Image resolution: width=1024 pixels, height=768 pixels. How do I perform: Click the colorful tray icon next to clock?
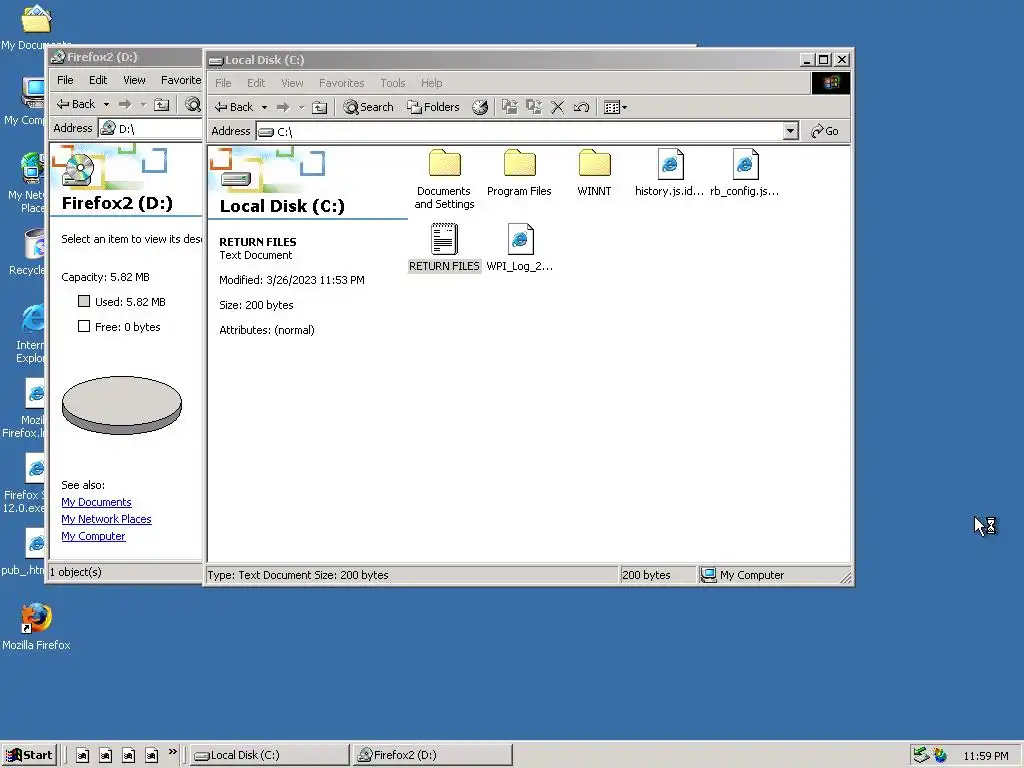pos(940,755)
